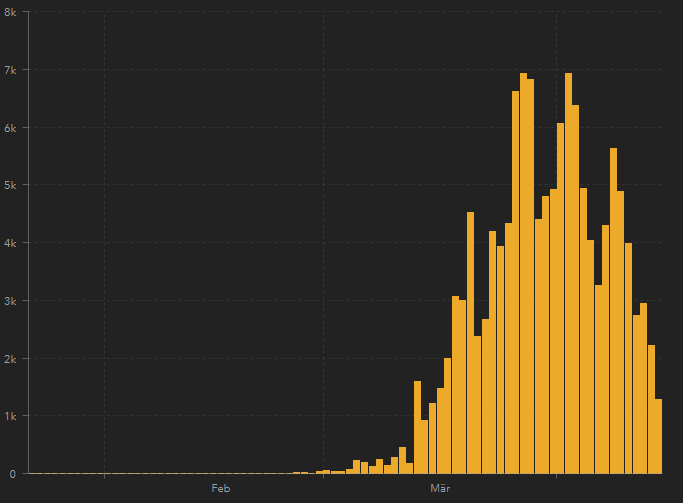Select the final rightmost bar of the chart

click(x=659, y=436)
